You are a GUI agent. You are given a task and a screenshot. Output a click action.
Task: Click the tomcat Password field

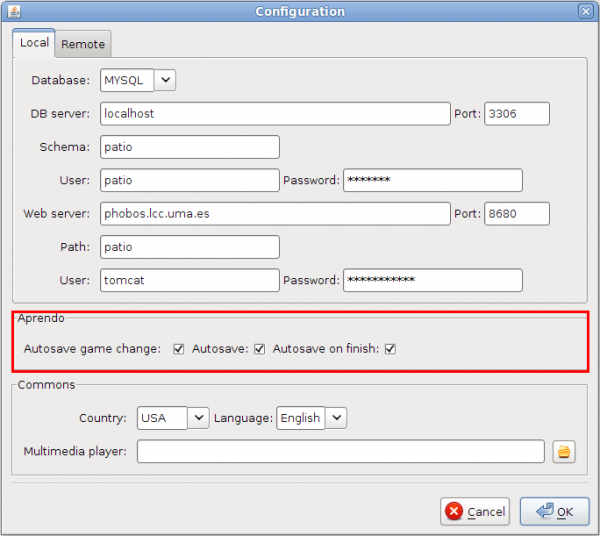pos(433,280)
